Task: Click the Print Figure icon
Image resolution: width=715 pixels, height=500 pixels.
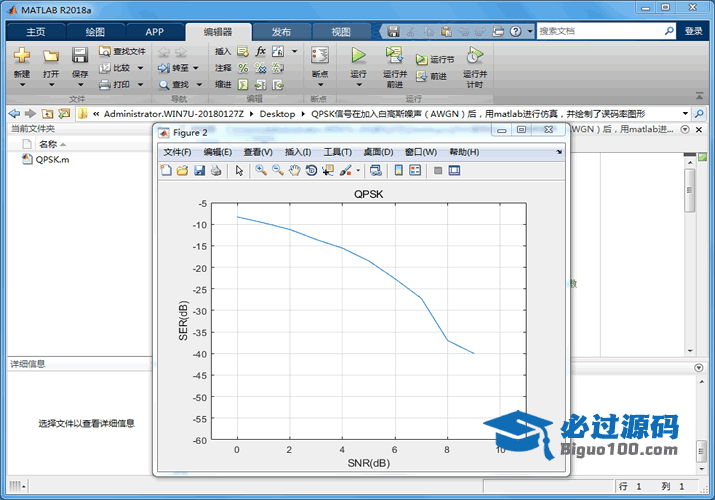Action: click(x=215, y=171)
